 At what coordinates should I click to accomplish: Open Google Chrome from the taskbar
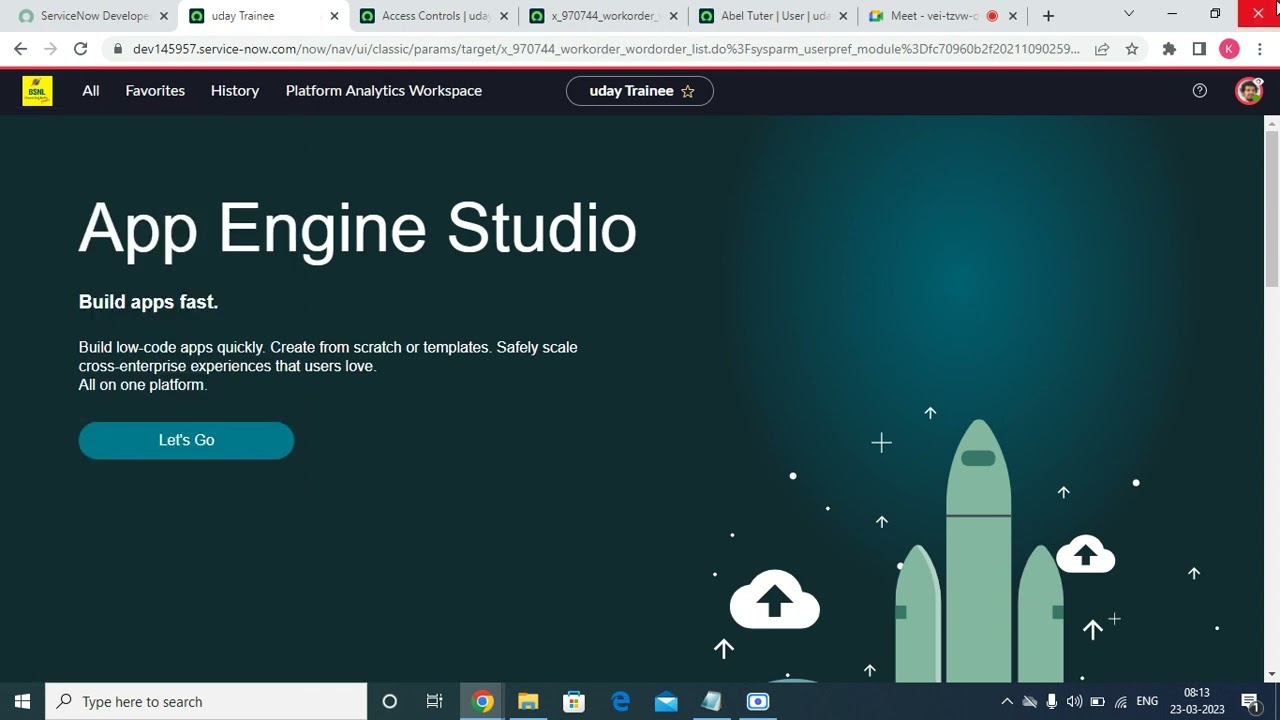click(x=482, y=702)
